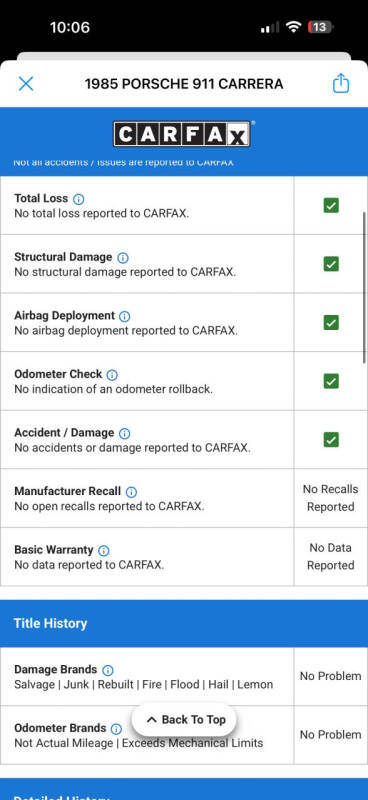Click the Structural Damage green checkmark
This screenshot has height=800, width=368.
point(331,264)
